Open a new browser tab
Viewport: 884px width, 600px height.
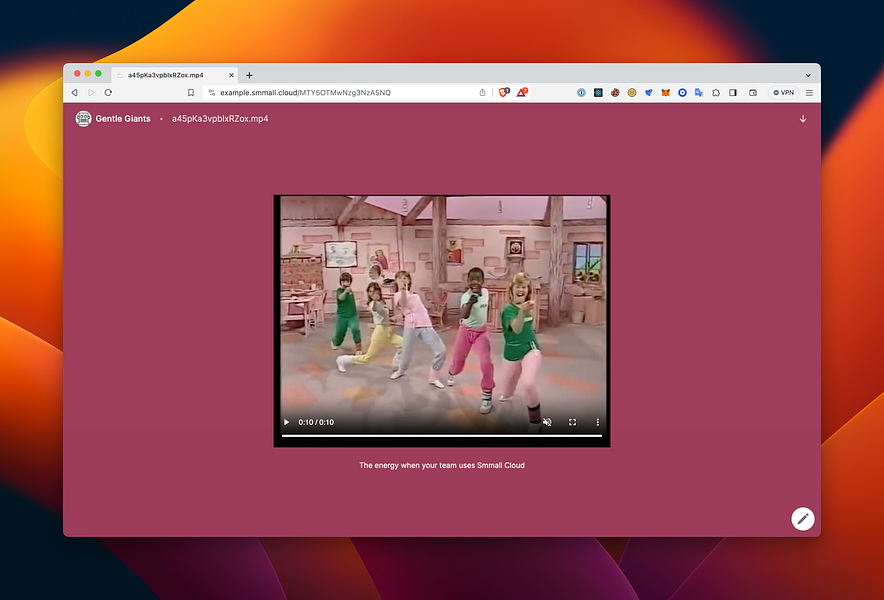click(x=249, y=75)
